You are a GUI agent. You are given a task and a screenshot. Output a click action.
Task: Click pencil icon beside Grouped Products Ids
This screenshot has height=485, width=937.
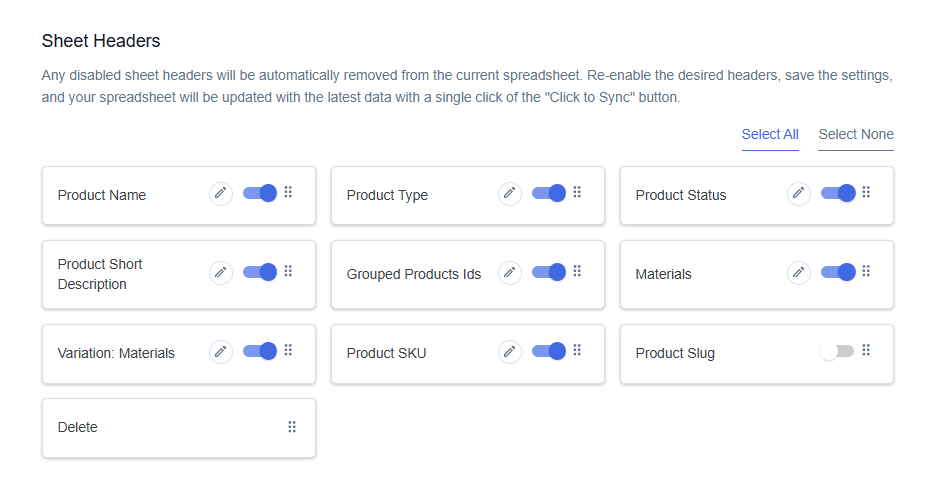point(510,273)
